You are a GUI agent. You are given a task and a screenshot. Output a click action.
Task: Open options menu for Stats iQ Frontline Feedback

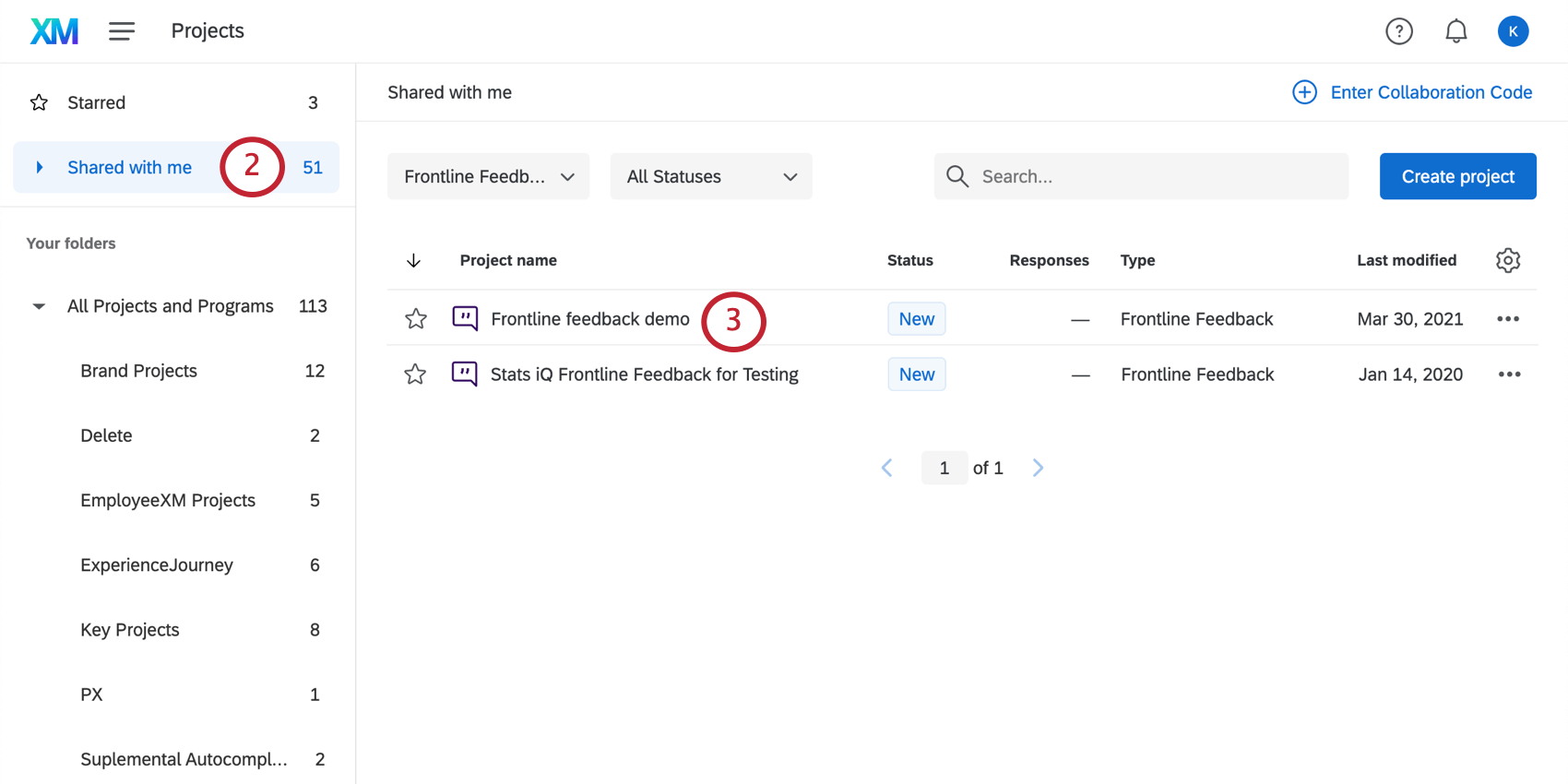tap(1509, 374)
